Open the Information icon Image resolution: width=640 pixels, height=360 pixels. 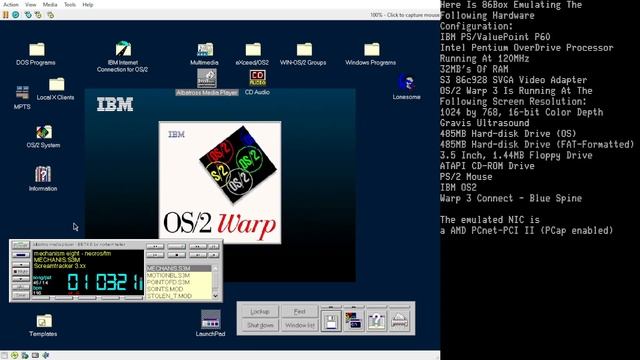(x=43, y=174)
